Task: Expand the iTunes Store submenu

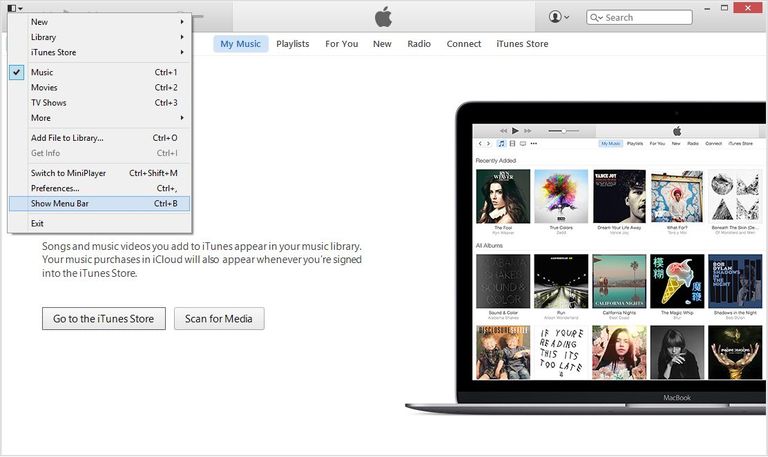Action: [99, 52]
